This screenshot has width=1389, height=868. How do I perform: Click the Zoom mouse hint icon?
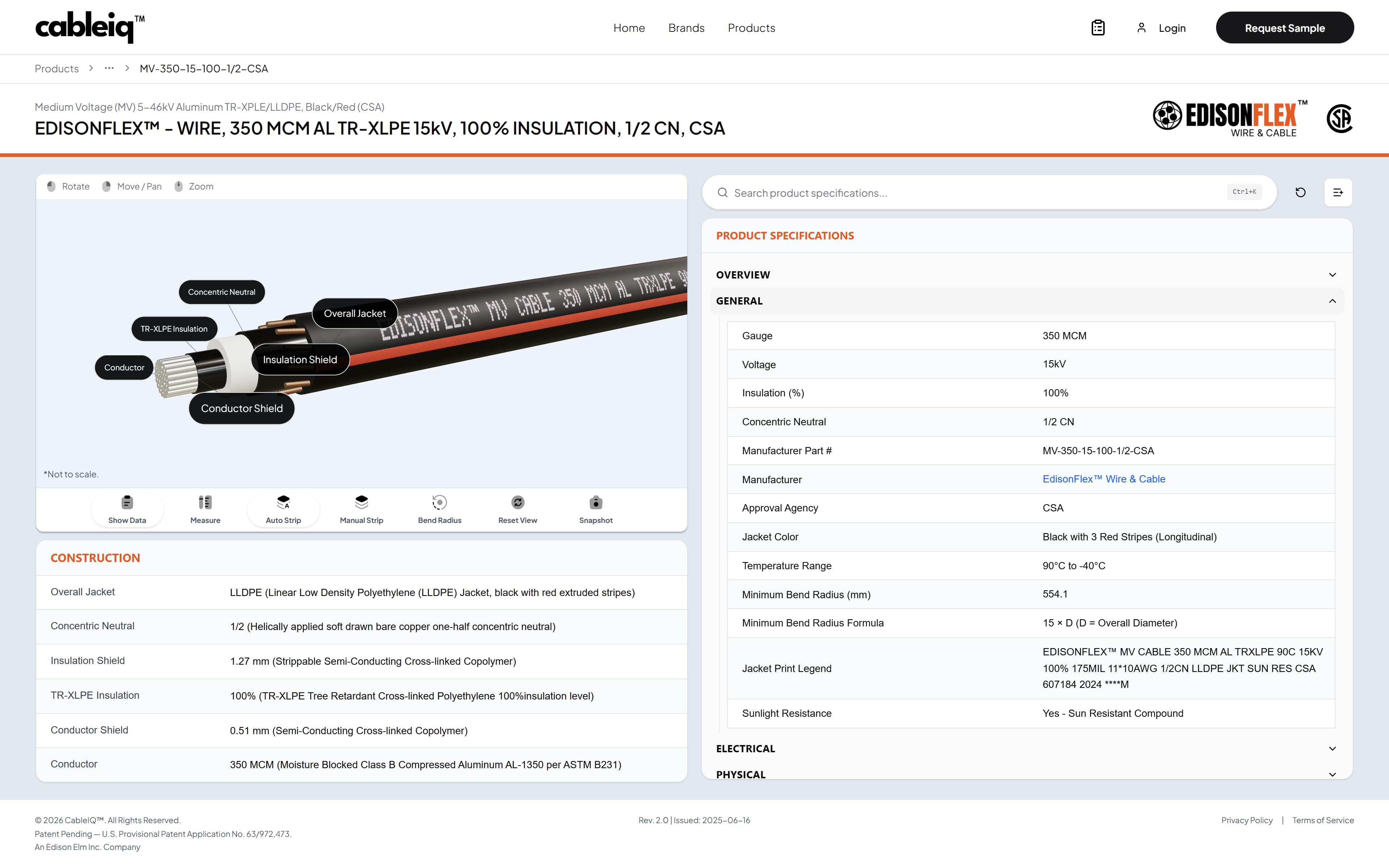pyautogui.click(x=178, y=187)
